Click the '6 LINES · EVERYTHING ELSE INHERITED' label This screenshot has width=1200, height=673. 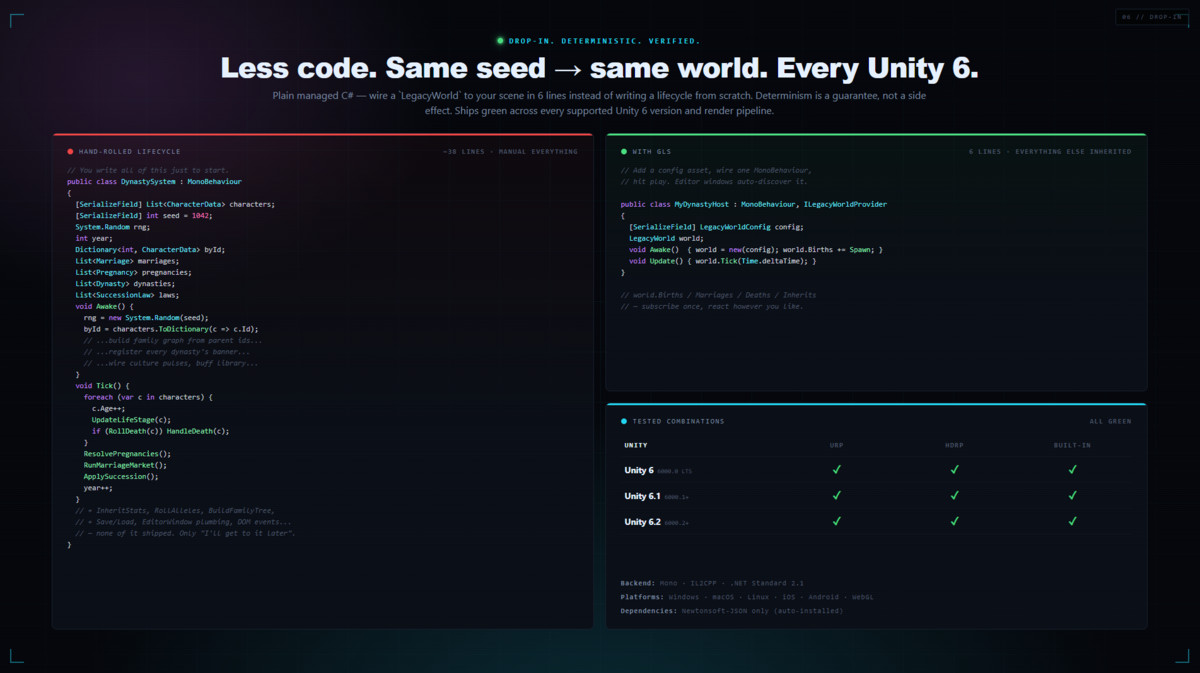[x=1050, y=152]
